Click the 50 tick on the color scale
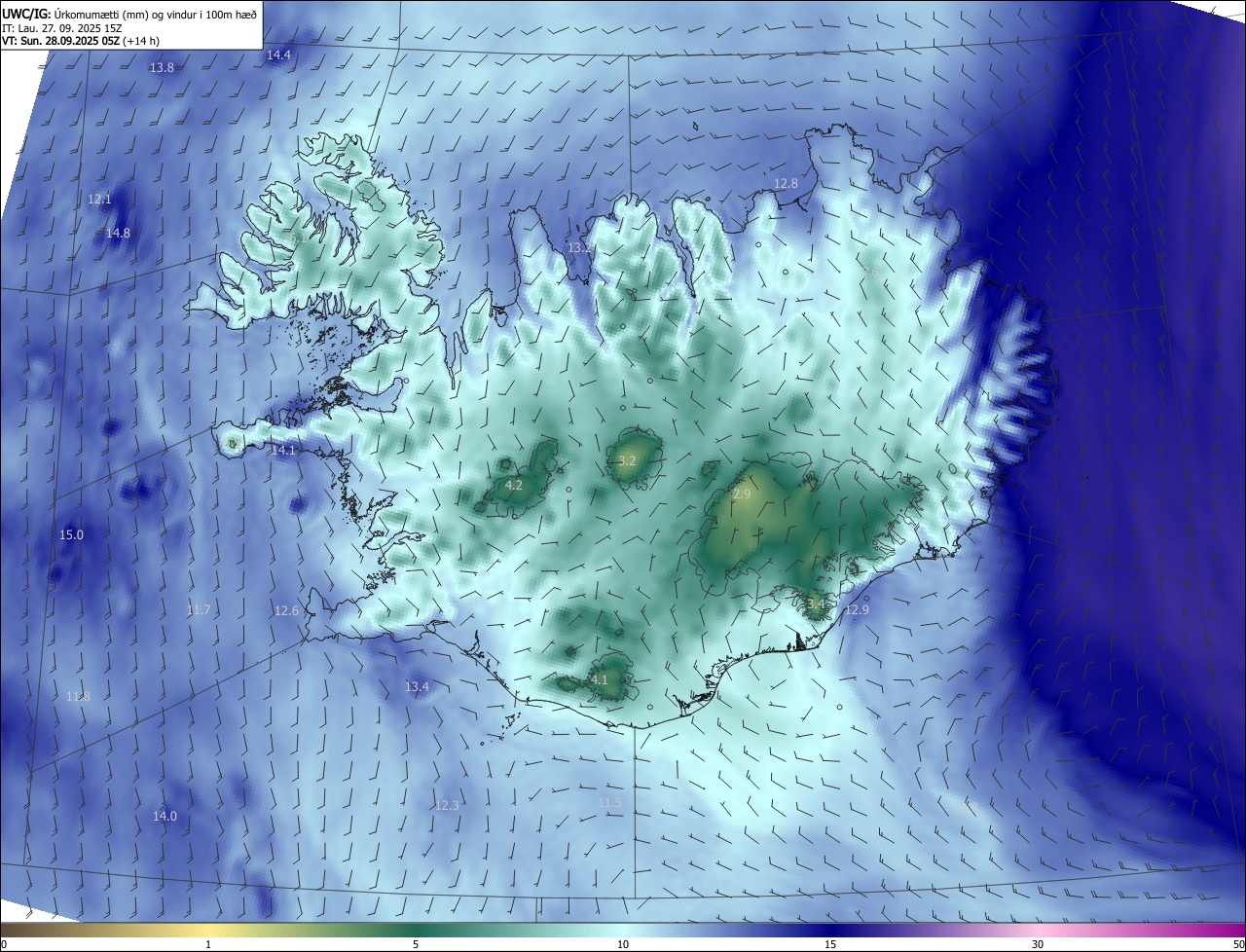Screen dimensions: 1246x952 [1238, 945]
